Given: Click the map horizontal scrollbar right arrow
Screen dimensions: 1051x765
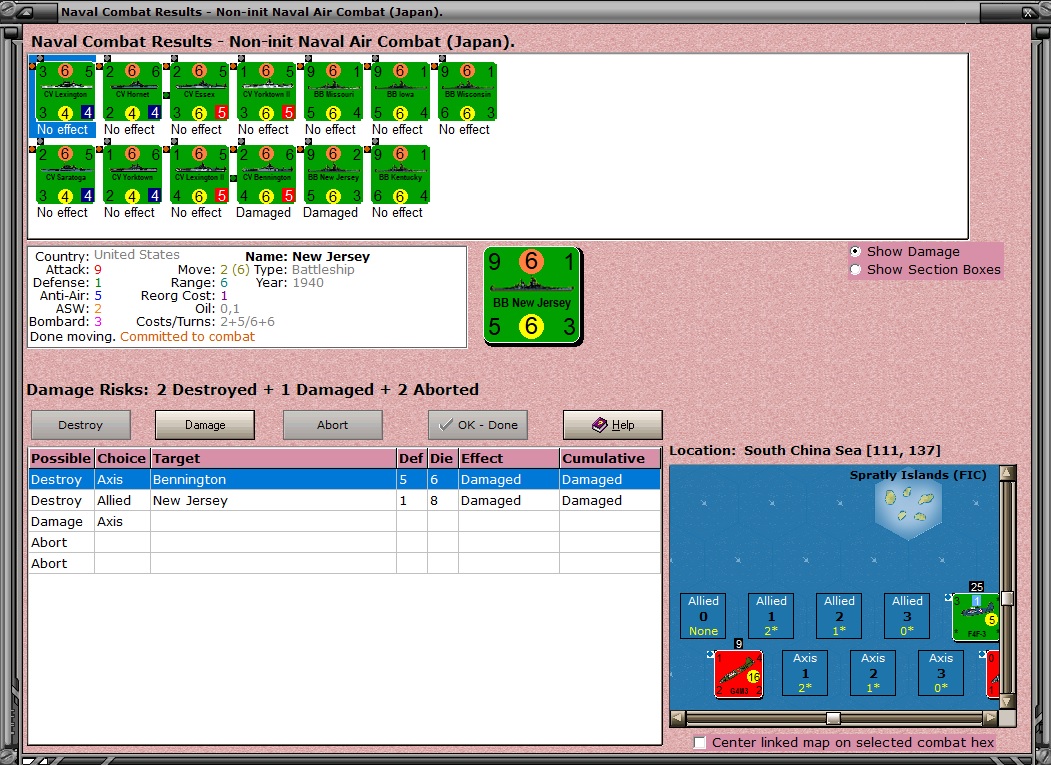Looking at the screenshot, I should pos(991,718).
